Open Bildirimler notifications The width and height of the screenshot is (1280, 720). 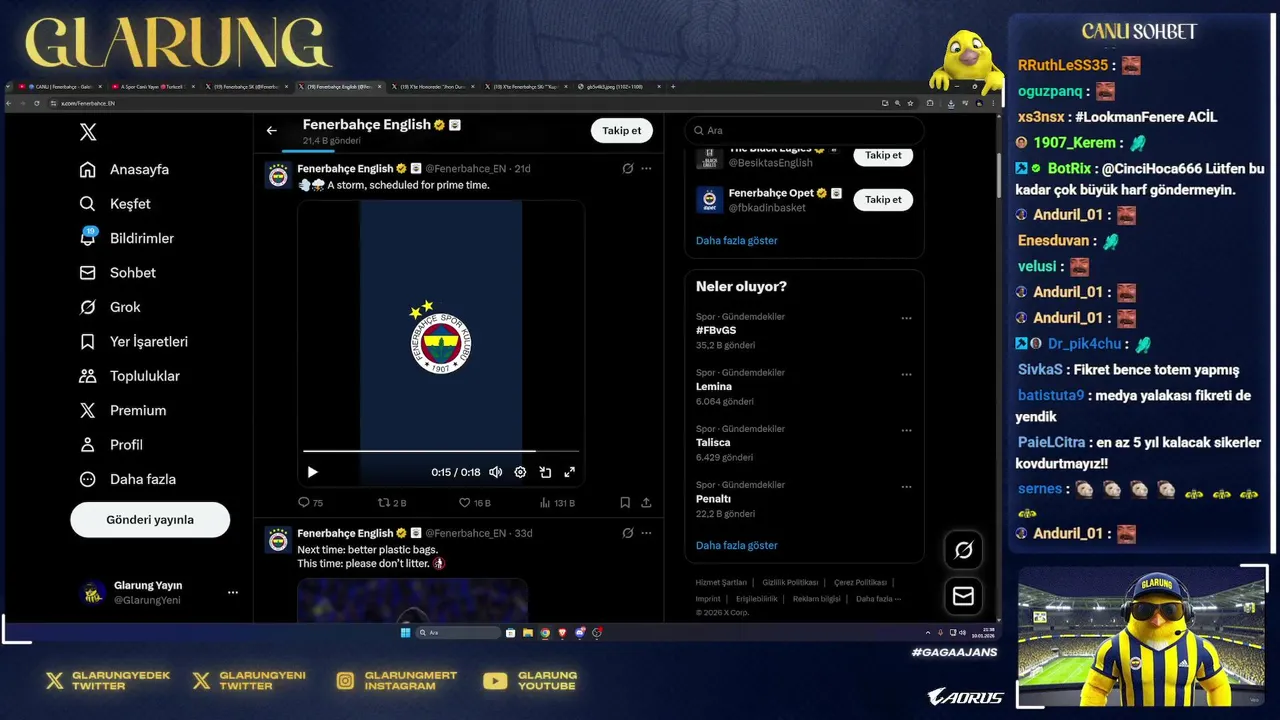coord(127,238)
